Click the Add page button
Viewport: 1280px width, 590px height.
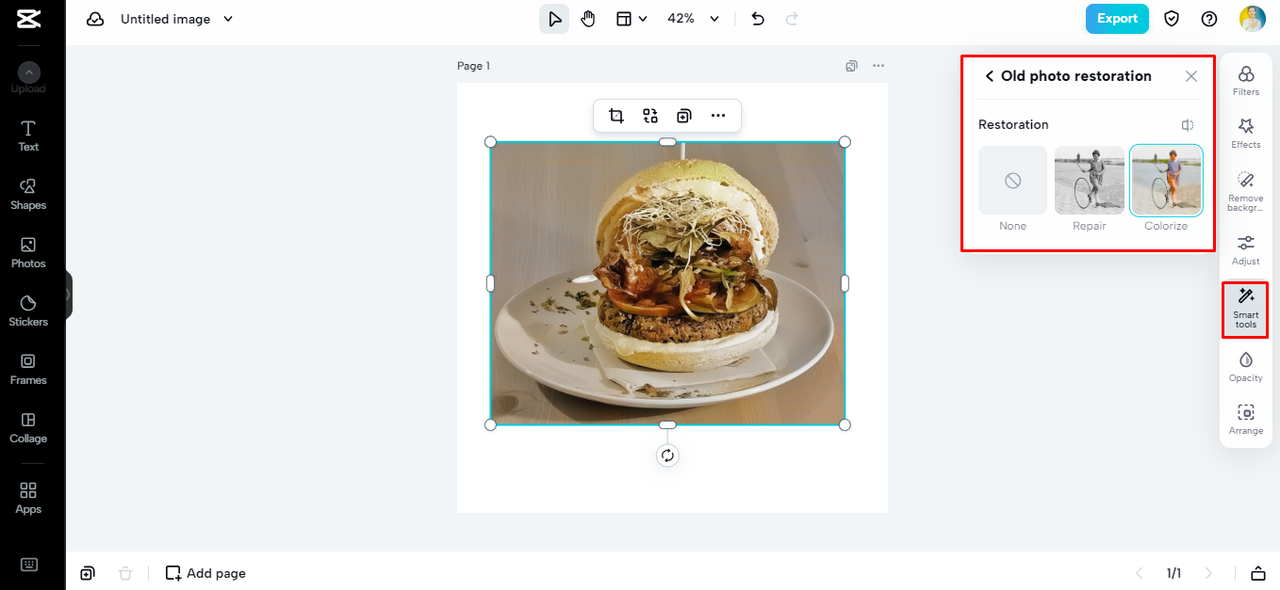(x=205, y=573)
